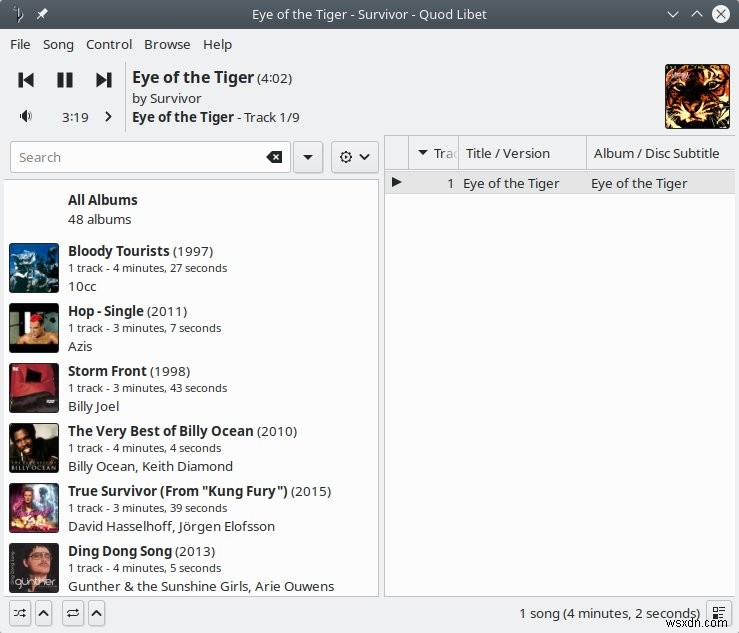Open repeat options arrow

[96, 613]
